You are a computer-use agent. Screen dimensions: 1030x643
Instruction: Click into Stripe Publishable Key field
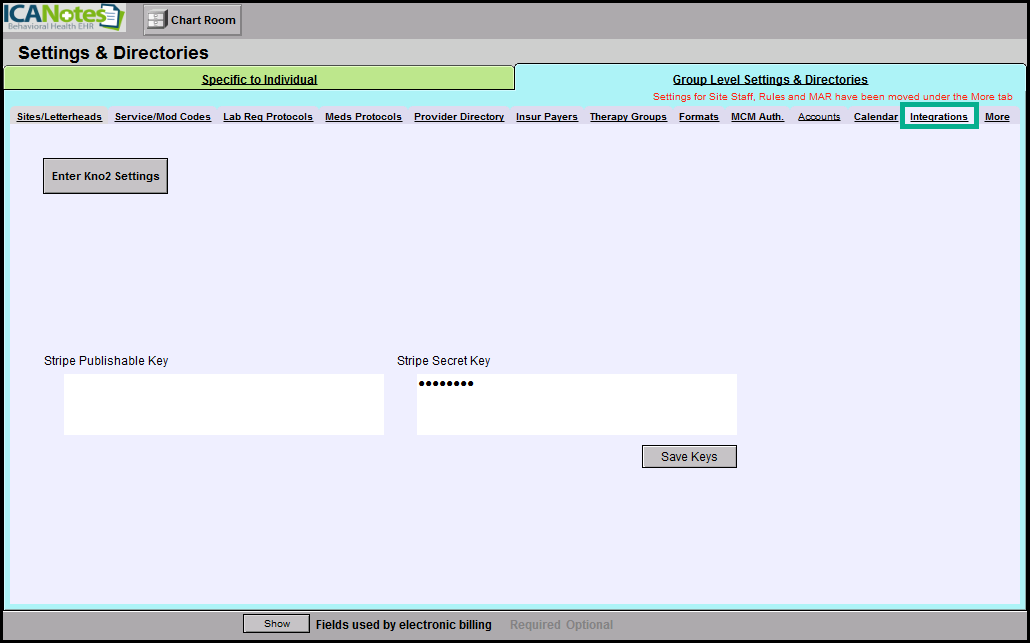(223, 404)
